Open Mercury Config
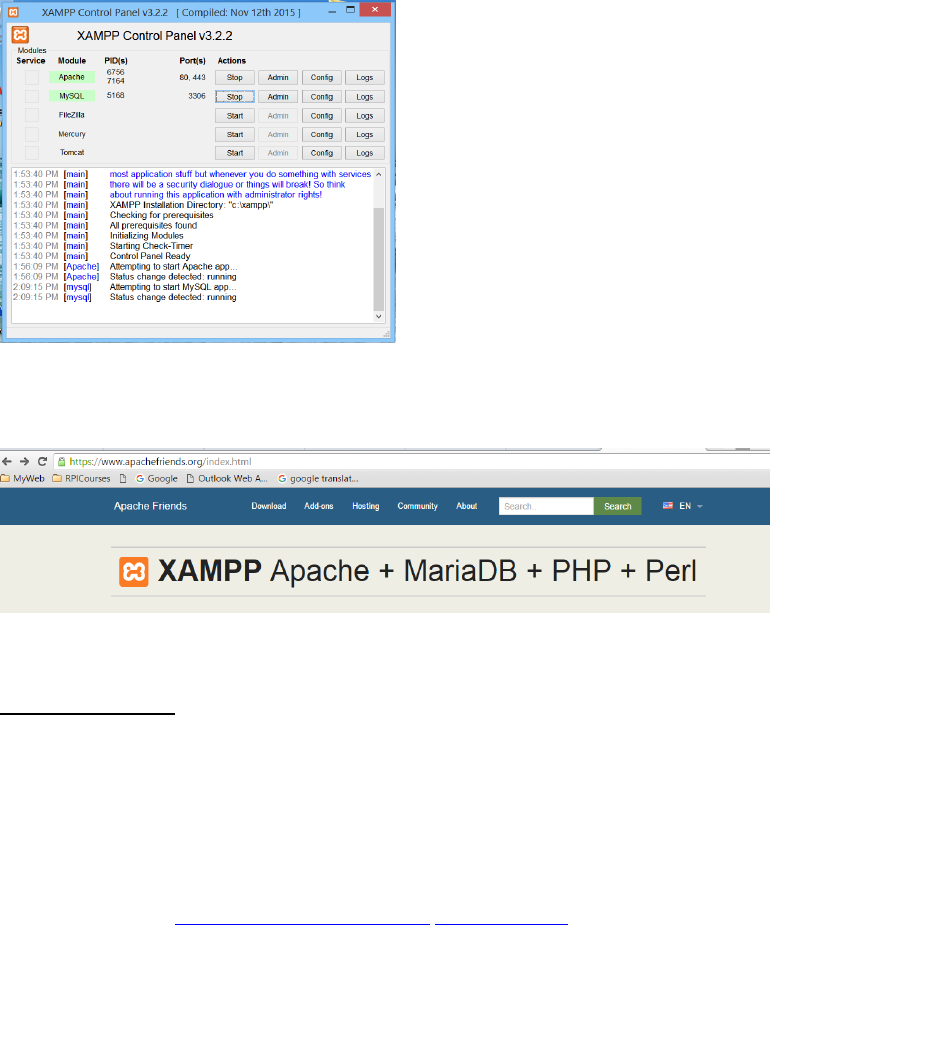 pos(322,135)
